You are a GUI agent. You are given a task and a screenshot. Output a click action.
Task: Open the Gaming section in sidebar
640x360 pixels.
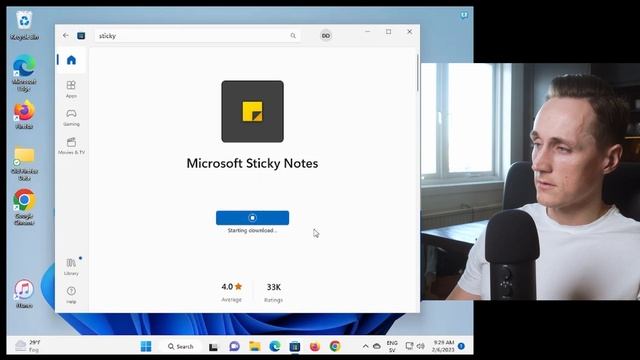click(71, 117)
